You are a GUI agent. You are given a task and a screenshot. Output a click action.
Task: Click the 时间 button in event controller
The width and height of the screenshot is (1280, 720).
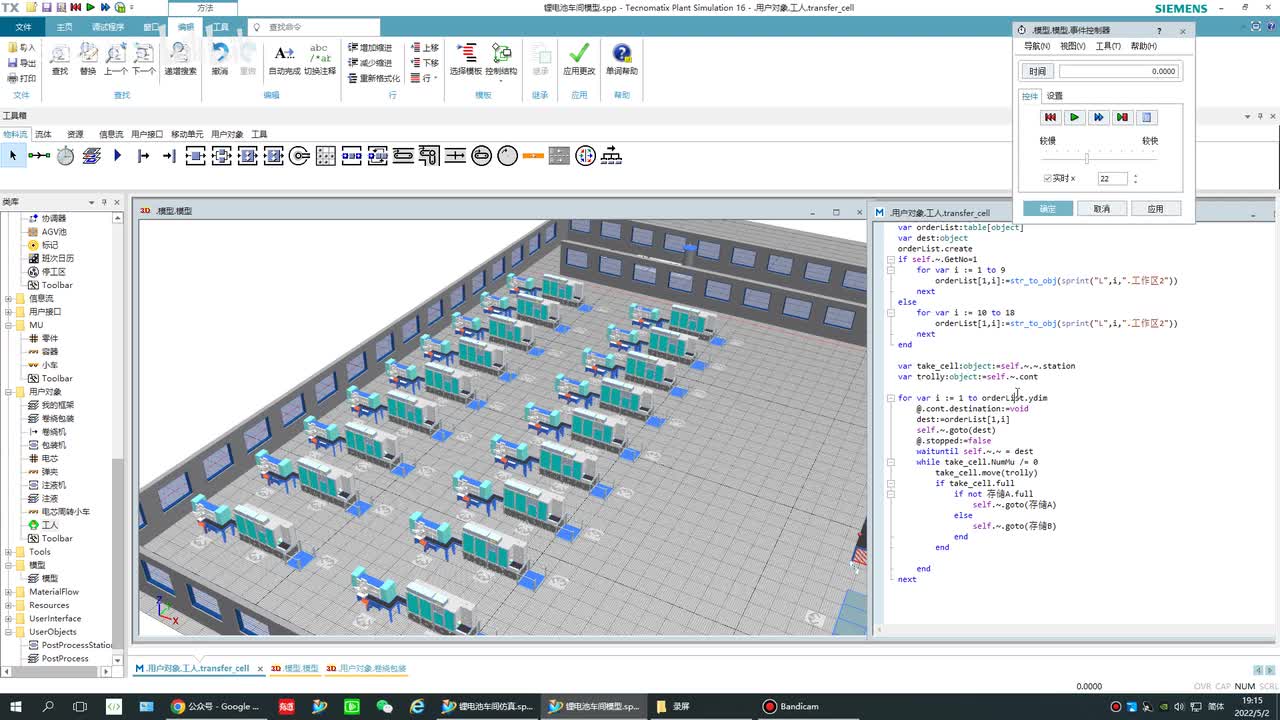click(1037, 71)
